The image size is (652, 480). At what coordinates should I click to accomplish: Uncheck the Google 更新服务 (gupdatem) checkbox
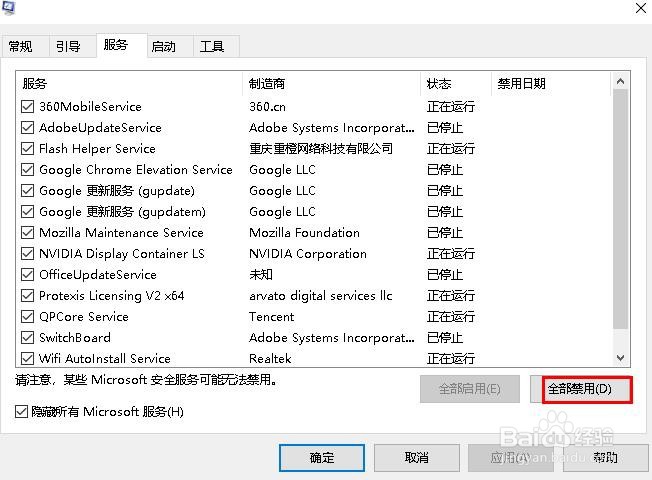pyautogui.click(x=27, y=211)
